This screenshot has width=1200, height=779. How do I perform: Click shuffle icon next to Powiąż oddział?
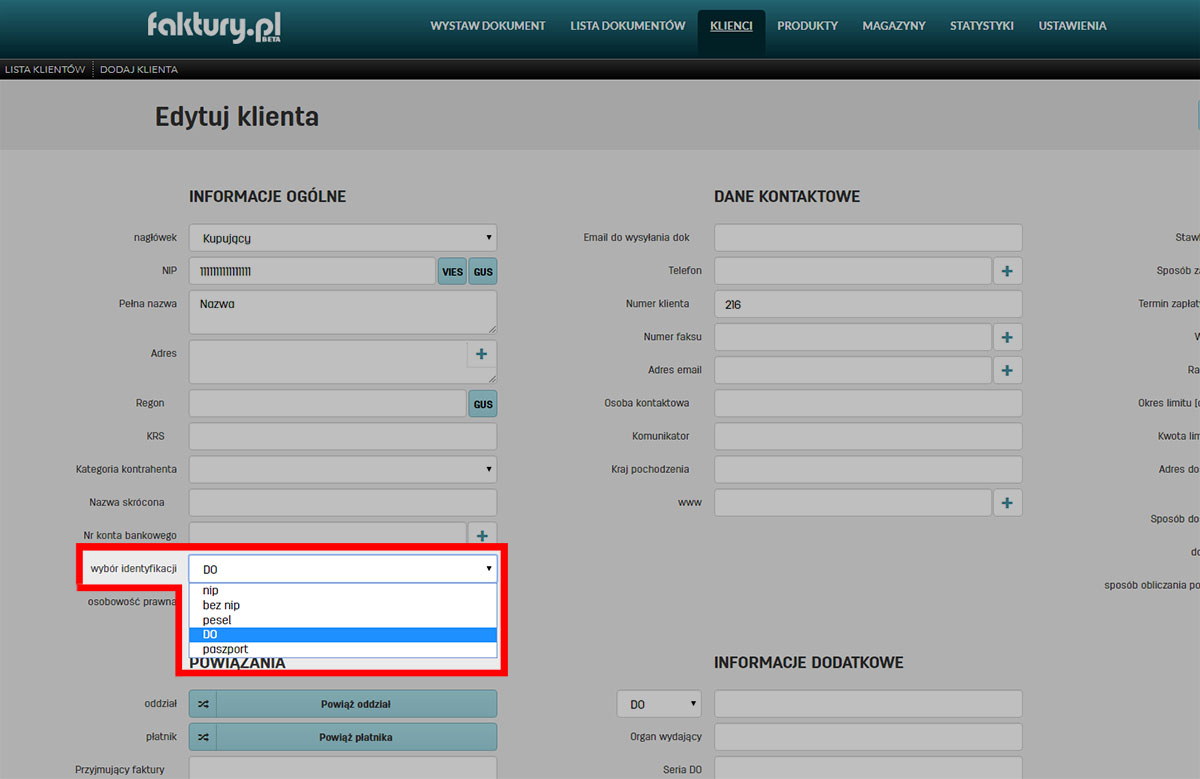click(x=203, y=704)
